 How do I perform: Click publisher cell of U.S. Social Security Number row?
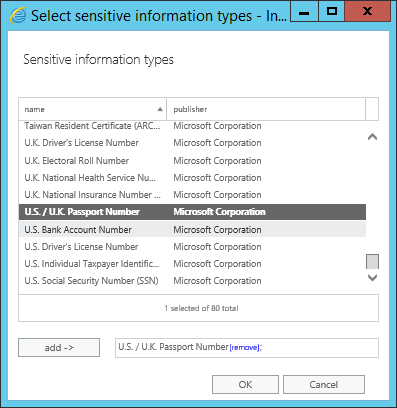pos(217,281)
